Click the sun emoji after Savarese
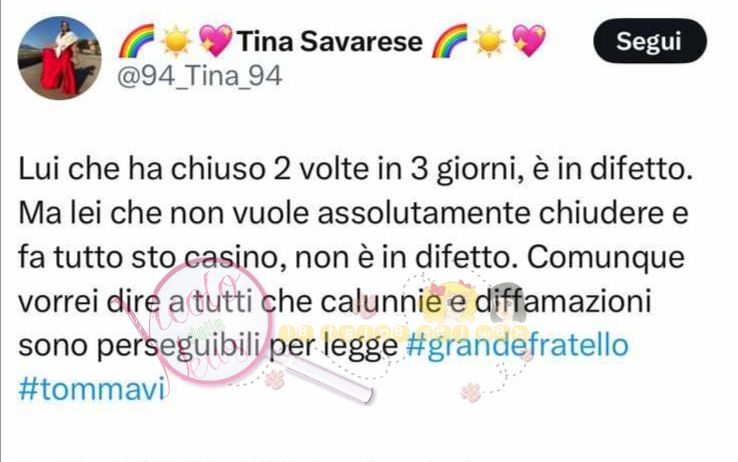The width and height of the screenshot is (738, 462). coord(489,41)
